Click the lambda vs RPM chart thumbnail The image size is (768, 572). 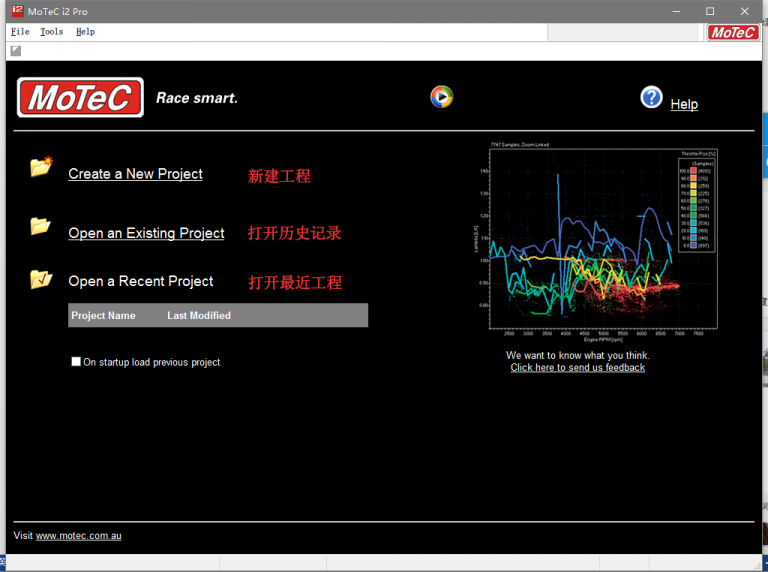(x=594, y=242)
